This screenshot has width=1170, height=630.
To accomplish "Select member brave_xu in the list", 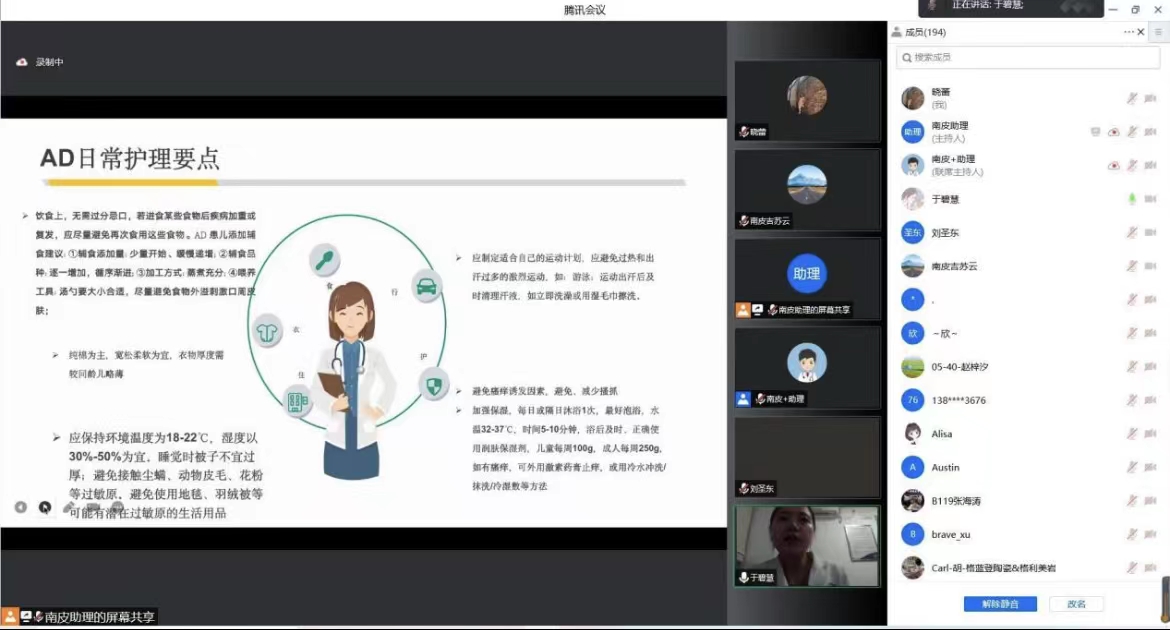I will point(951,535).
